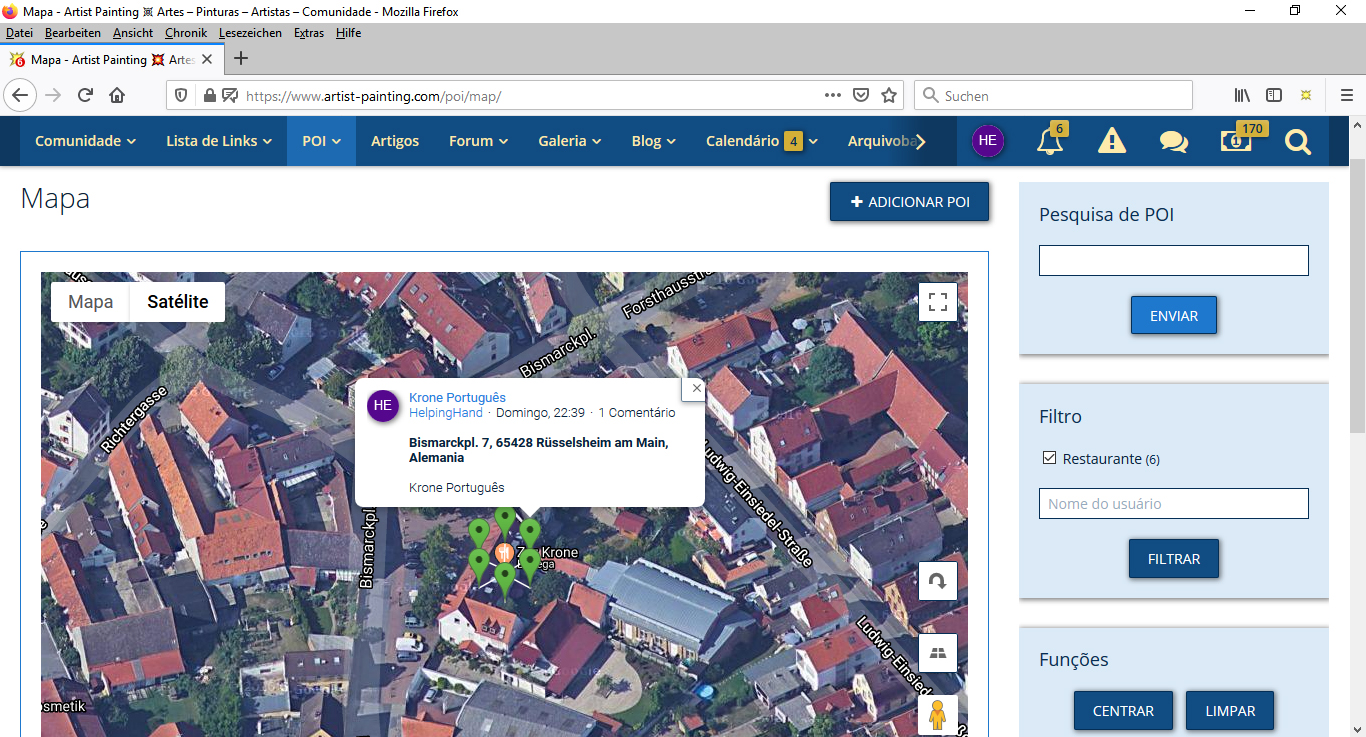Open the Datei menu

click(20, 33)
